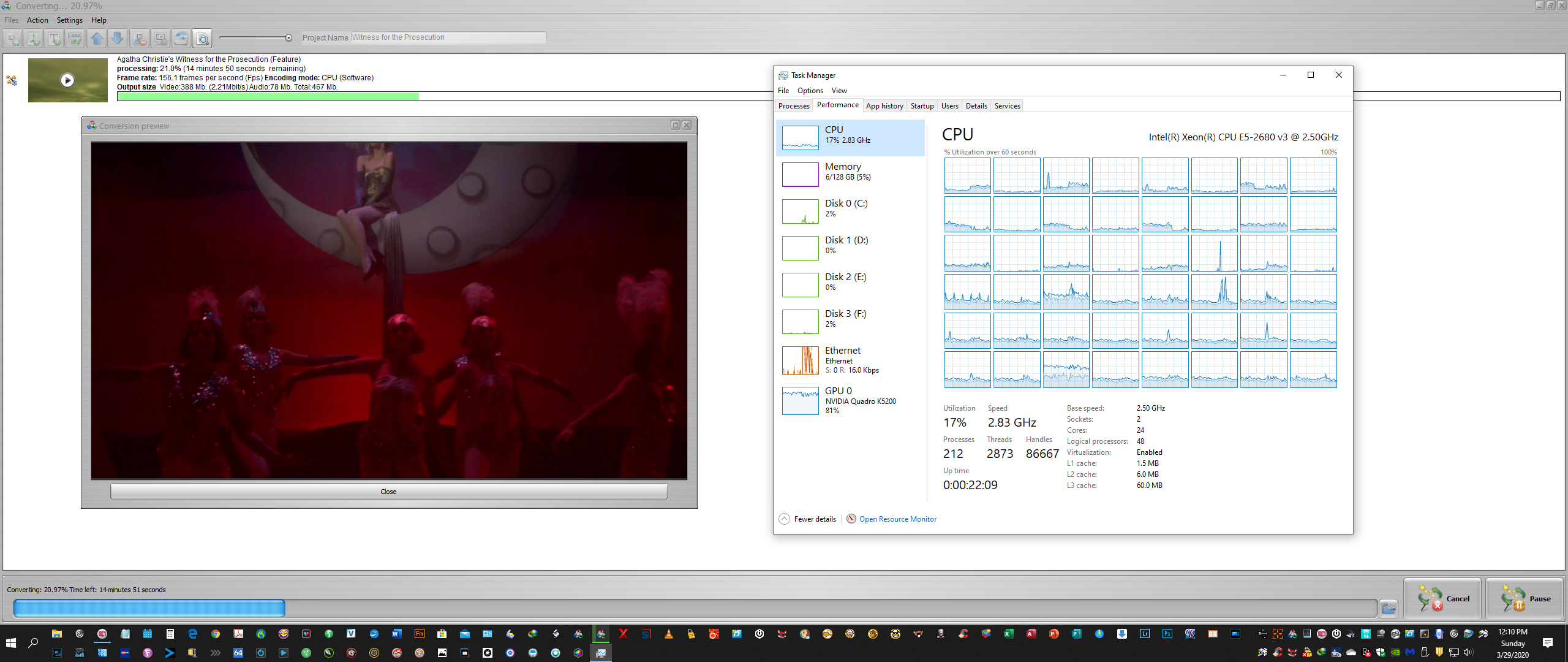This screenshot has height=662, width=1568.
Task: Switch to App history tab
Action: [884, 106]
